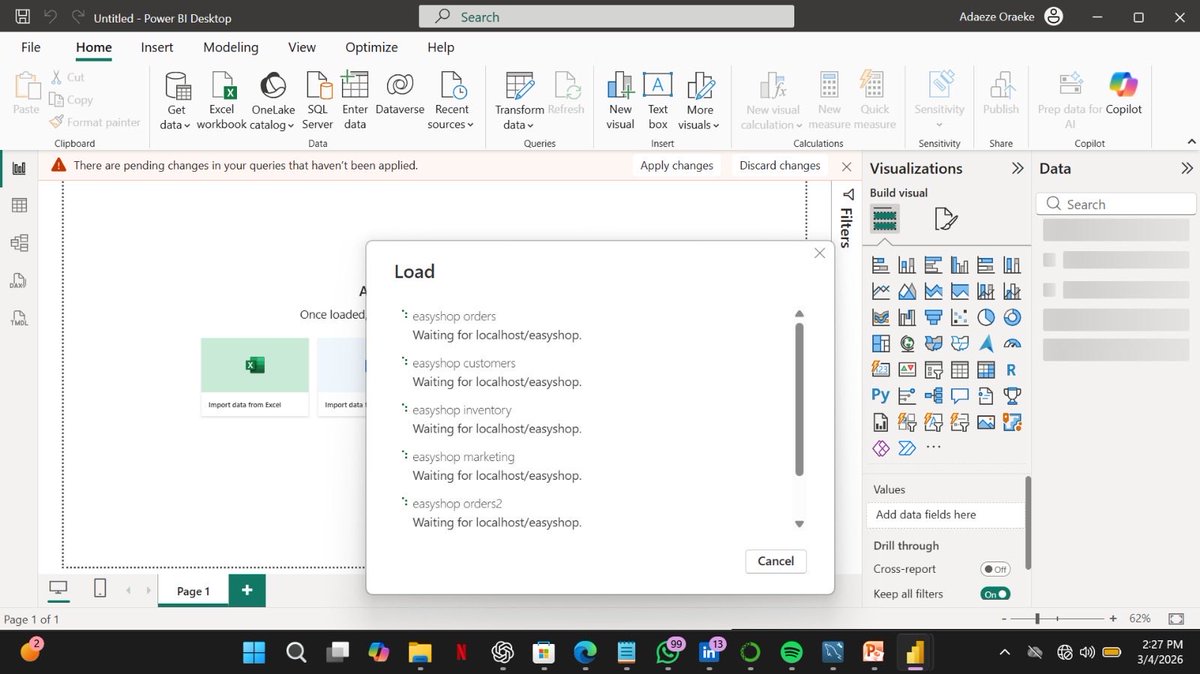Select the KPI visual
Image resolution: width=1200 pixels, height=674 pixels.
tap(907, 369)
